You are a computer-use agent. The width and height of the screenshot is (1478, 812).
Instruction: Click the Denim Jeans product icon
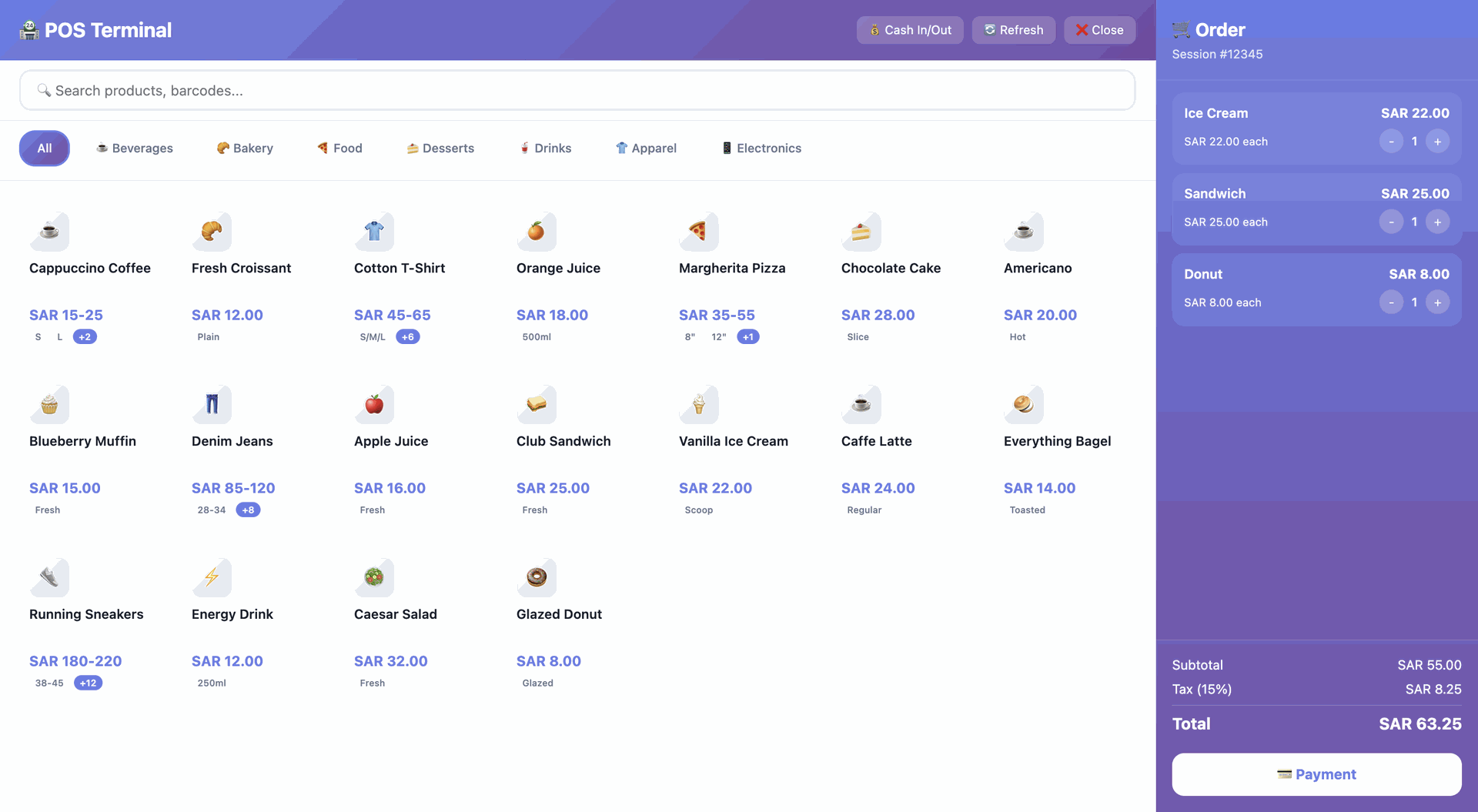pos(212,404)
